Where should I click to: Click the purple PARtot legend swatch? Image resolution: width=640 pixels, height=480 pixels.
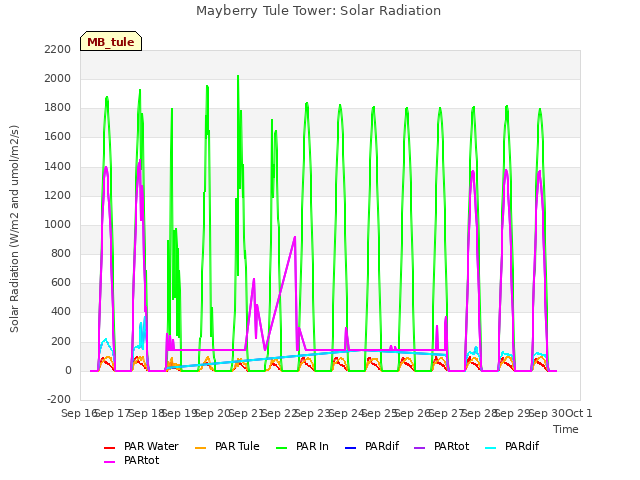(420, 448)
